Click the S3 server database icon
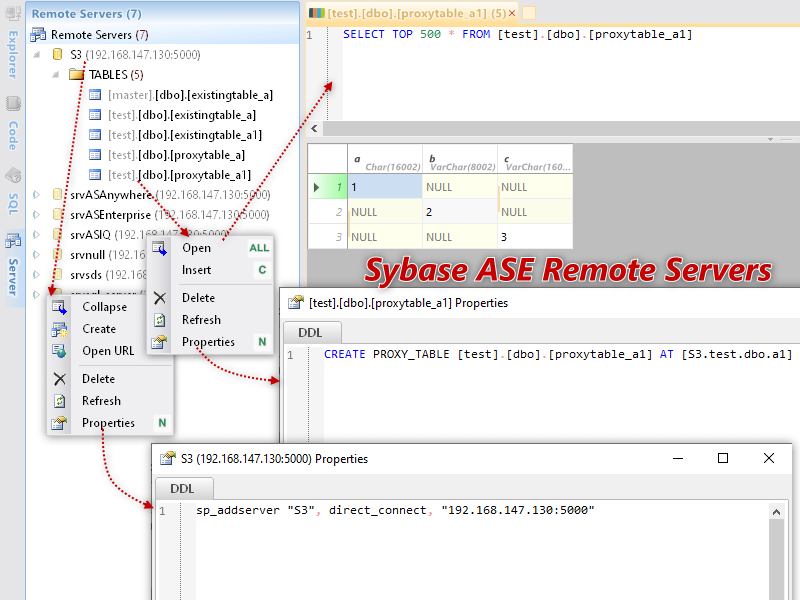This screenshot has height=600, width=800. [x=58, y=55]
